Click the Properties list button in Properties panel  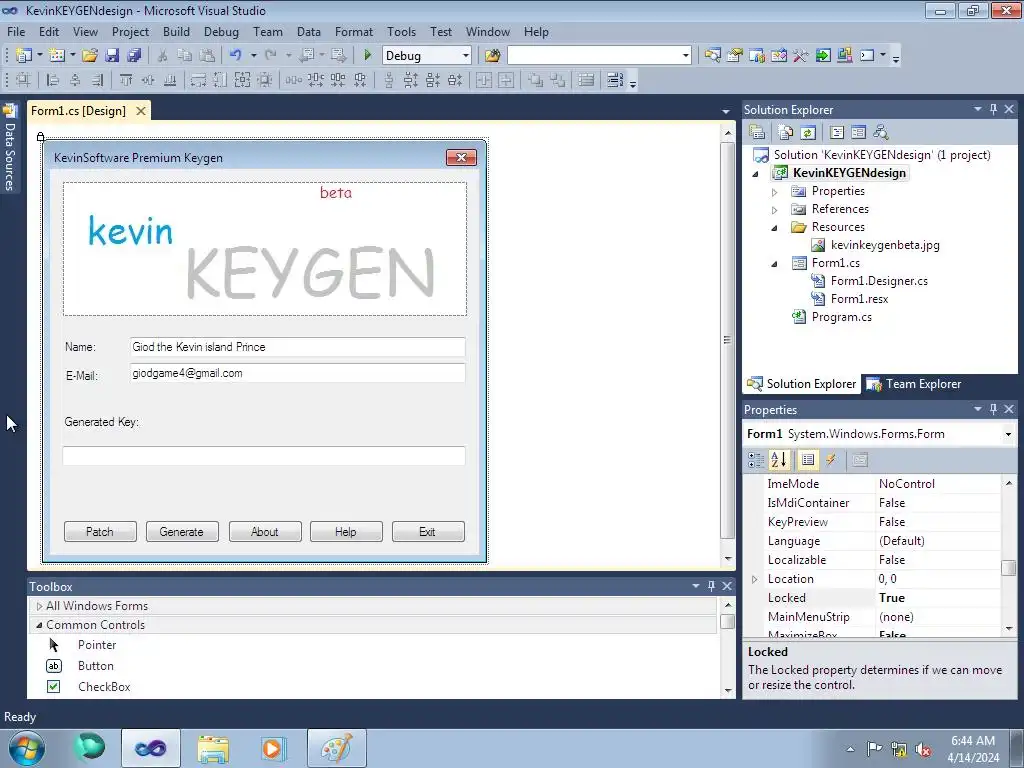pyautogui.click(x=808, y=460)
